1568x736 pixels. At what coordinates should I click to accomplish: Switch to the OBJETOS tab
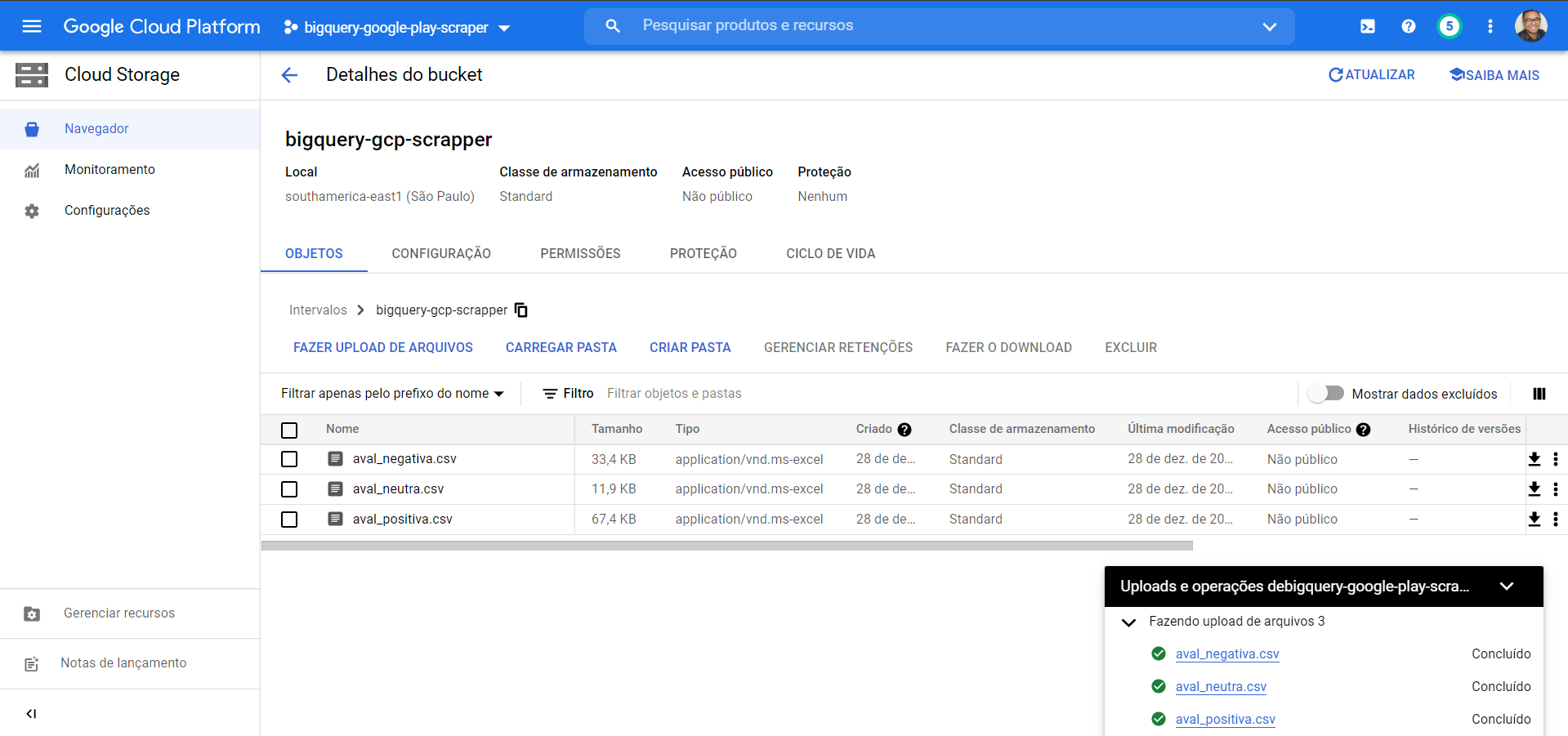coord(314,253)
